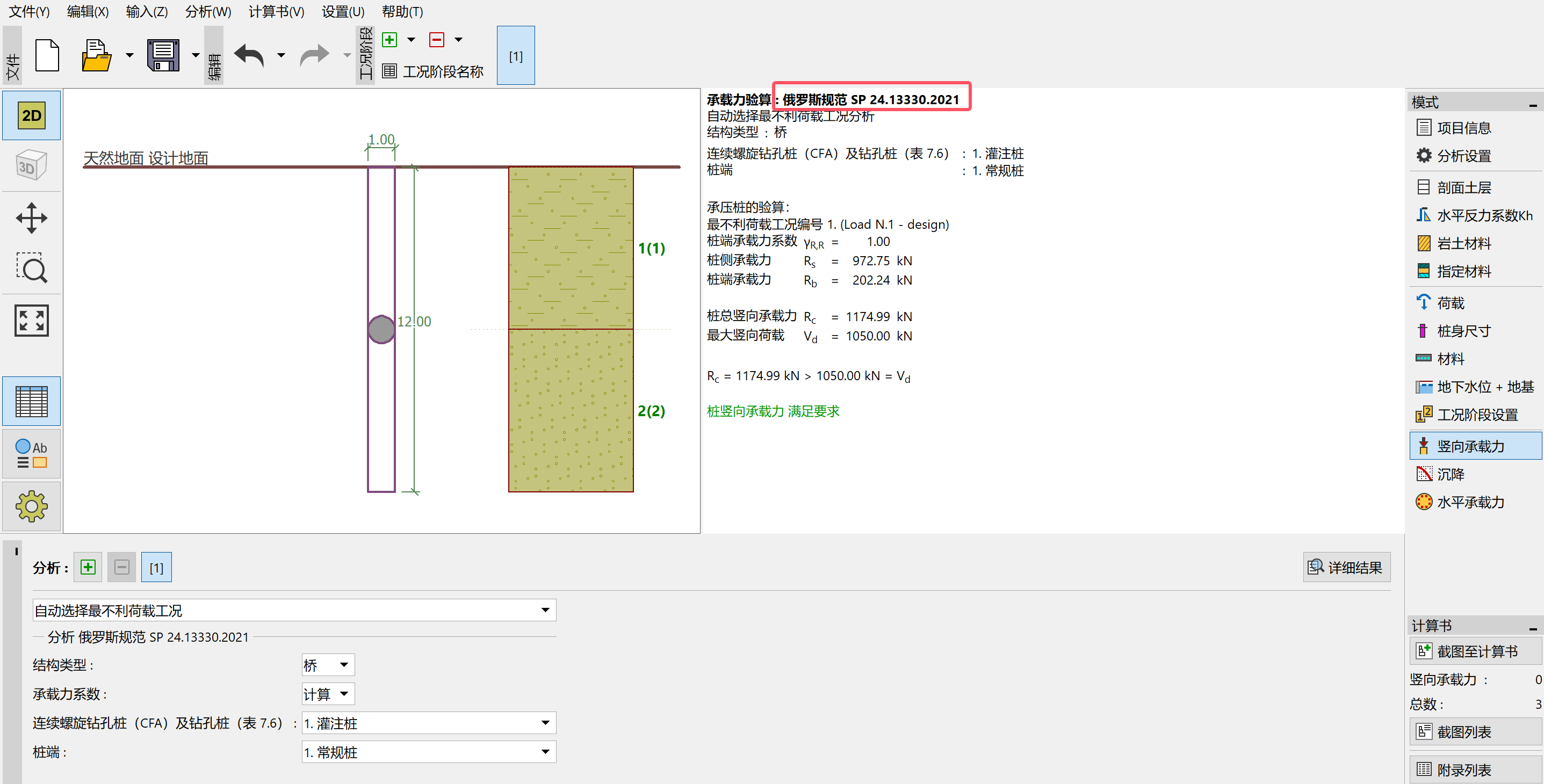1544x784 pixels.
Task: Click the save file floppy icon
Action: [163, 56]
